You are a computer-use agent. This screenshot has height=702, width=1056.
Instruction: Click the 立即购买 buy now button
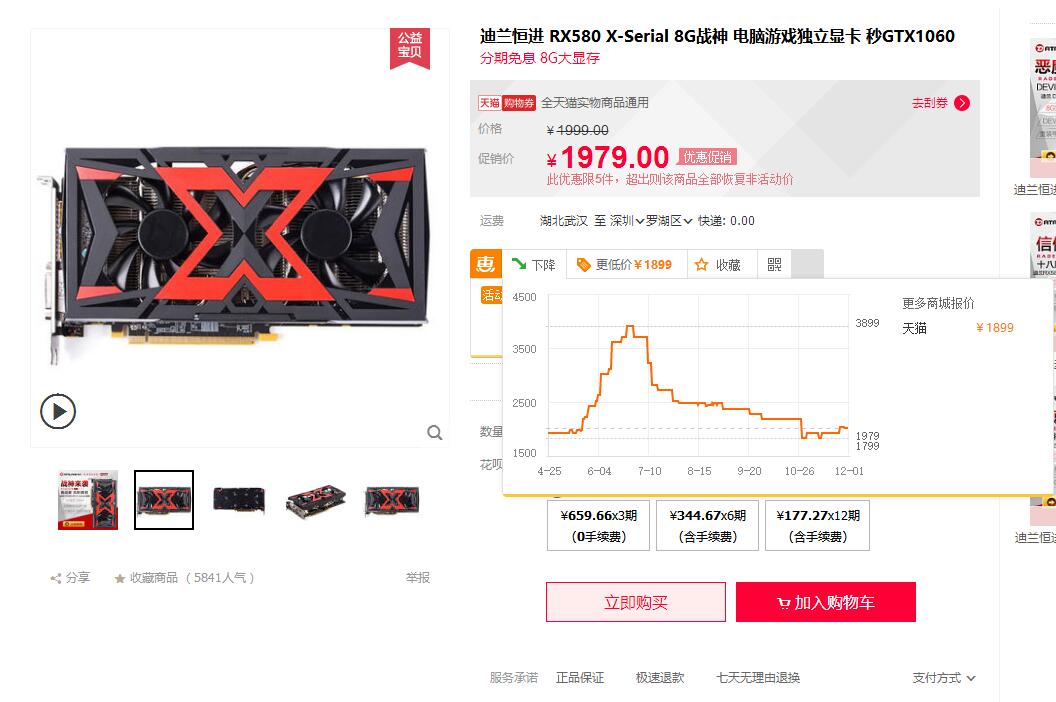coord(636,602)
